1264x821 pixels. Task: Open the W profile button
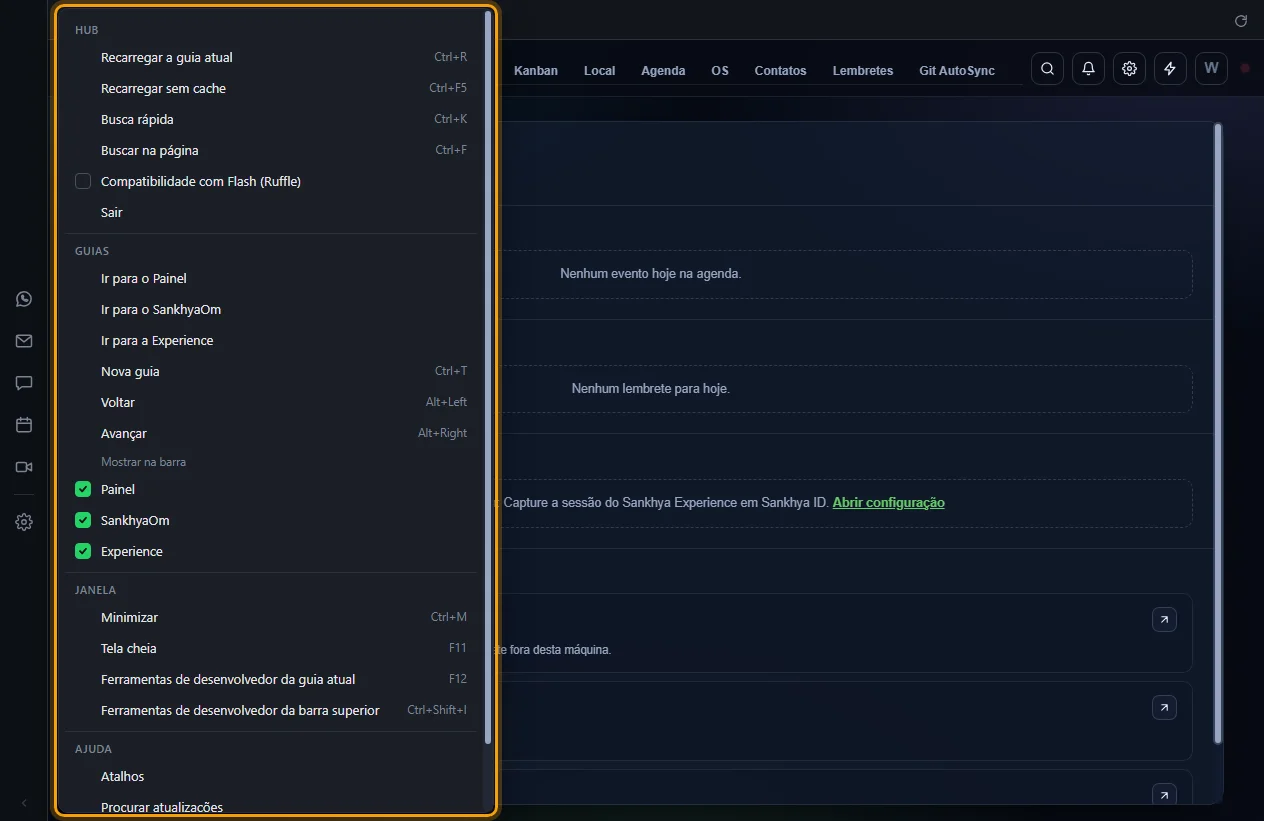click(1211, 69)
